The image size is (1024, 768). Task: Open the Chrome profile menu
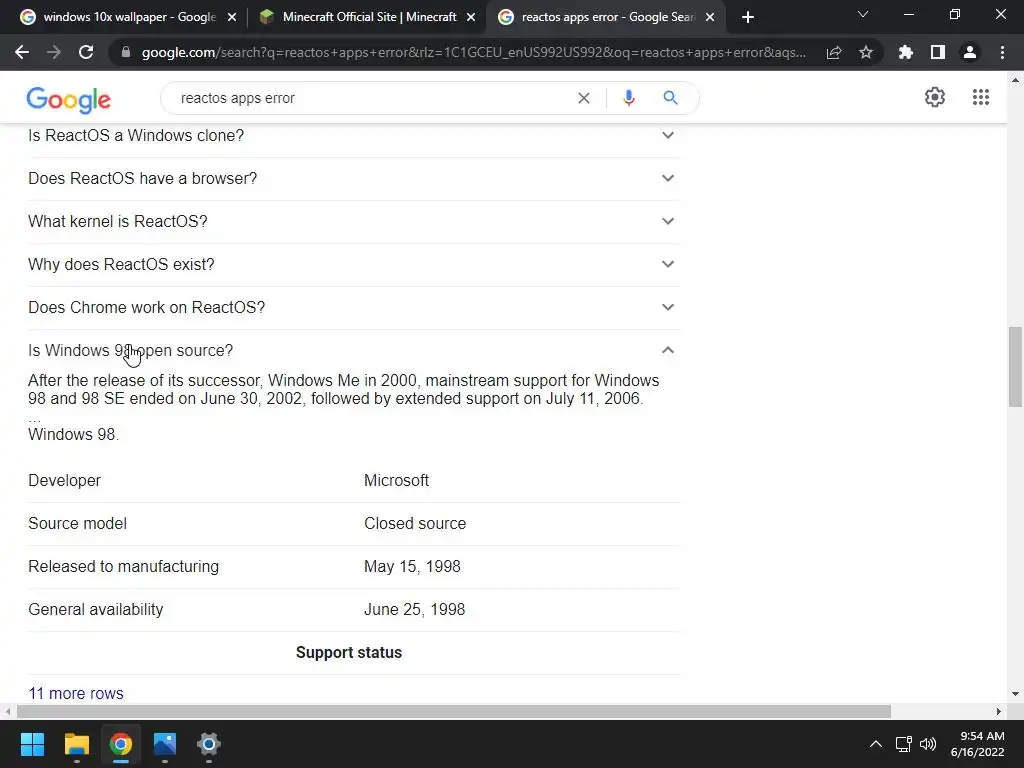(x=970, y=52)
